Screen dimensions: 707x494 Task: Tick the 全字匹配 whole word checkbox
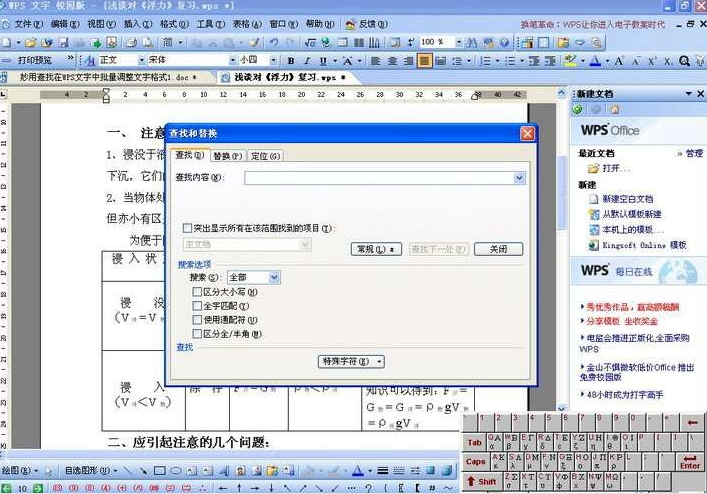197,305
